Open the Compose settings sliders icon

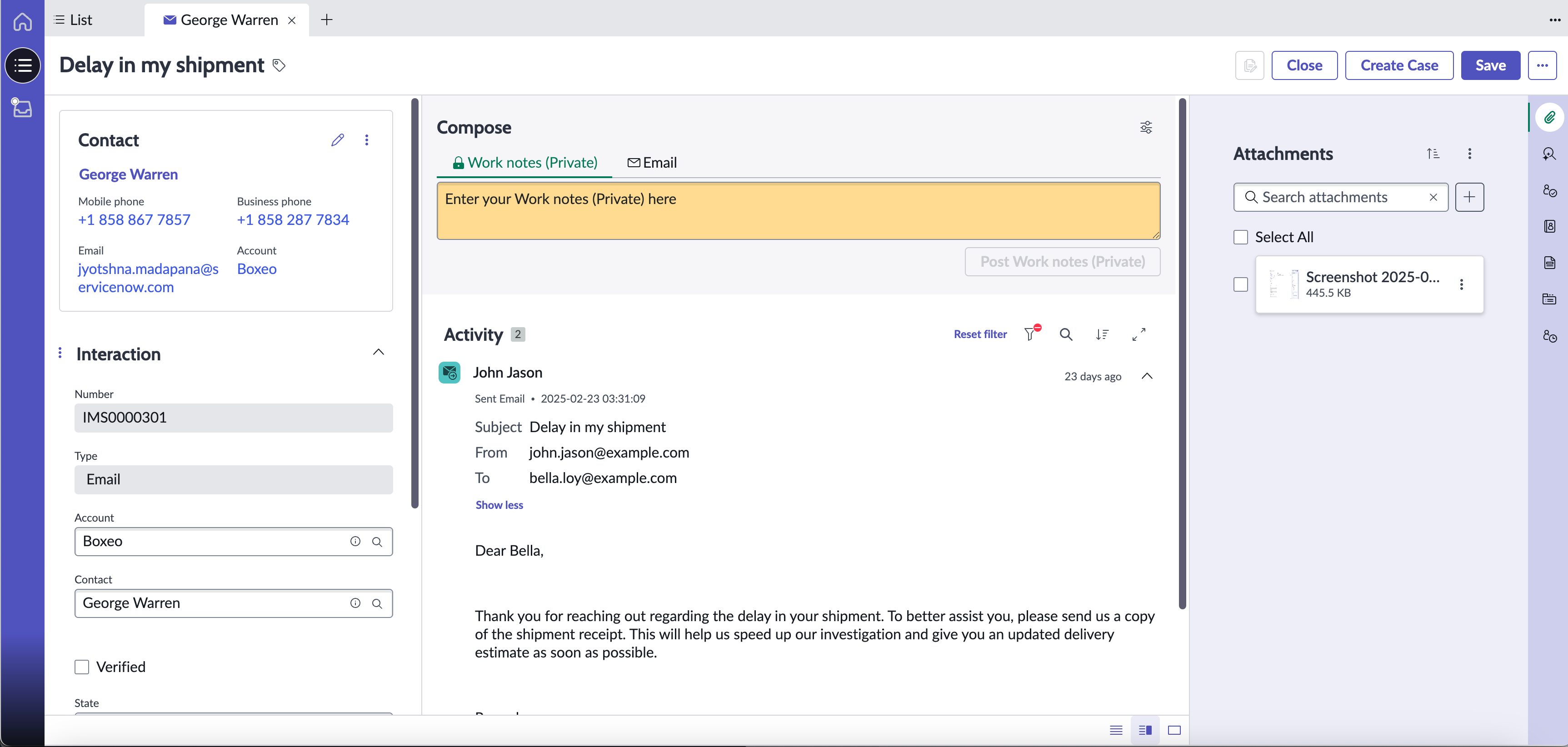coord(1146,127)
